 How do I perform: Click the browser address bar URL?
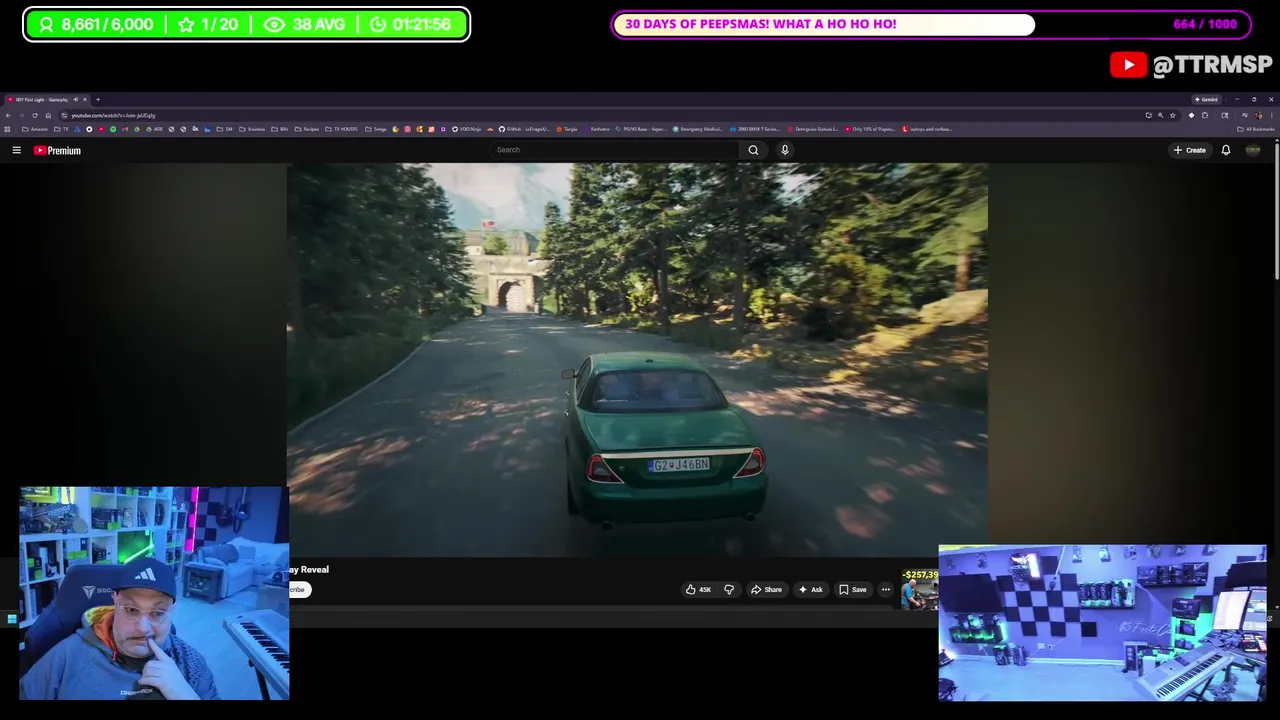tap(113, 115)
